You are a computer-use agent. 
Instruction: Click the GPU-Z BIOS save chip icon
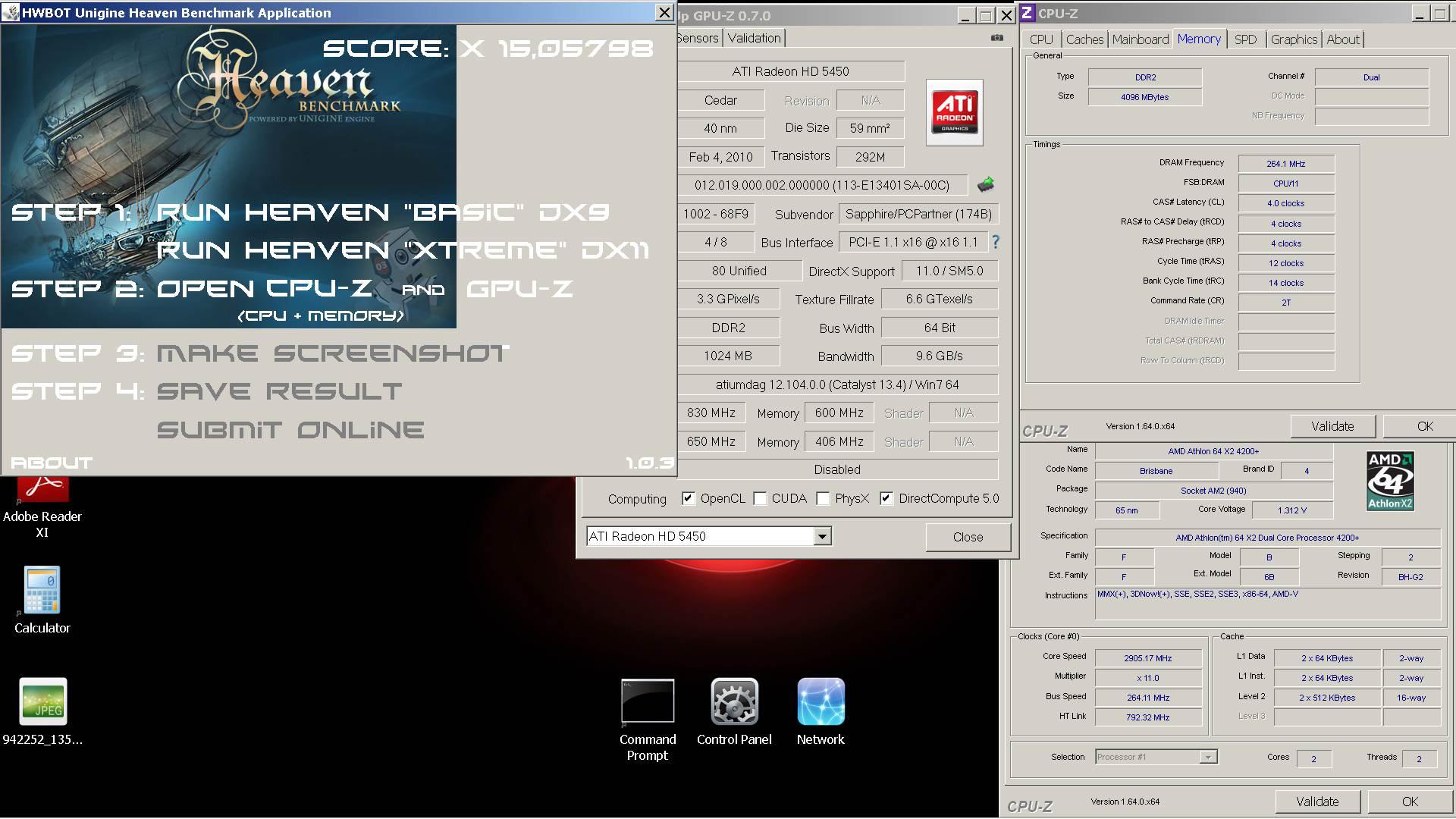tap(986, 184)
